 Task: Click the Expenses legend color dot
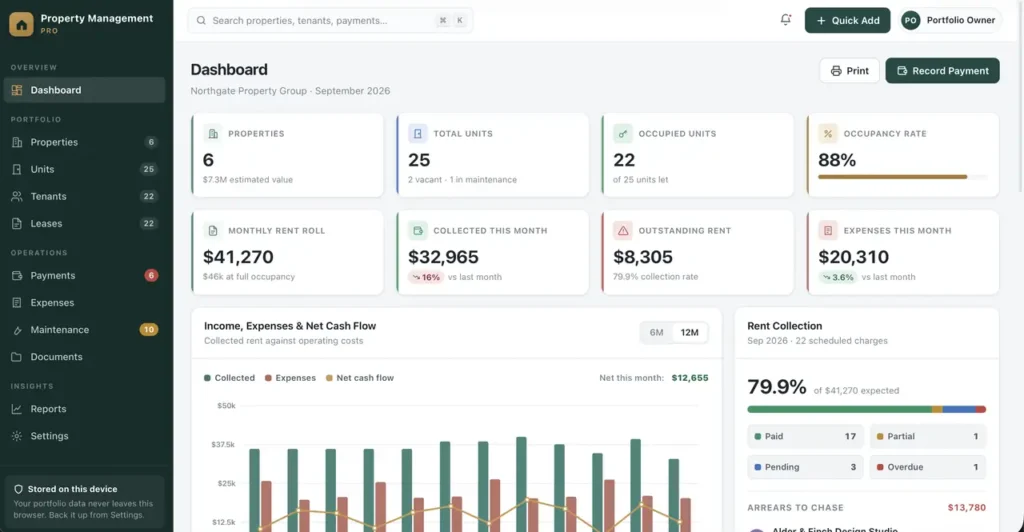point(268,378)
